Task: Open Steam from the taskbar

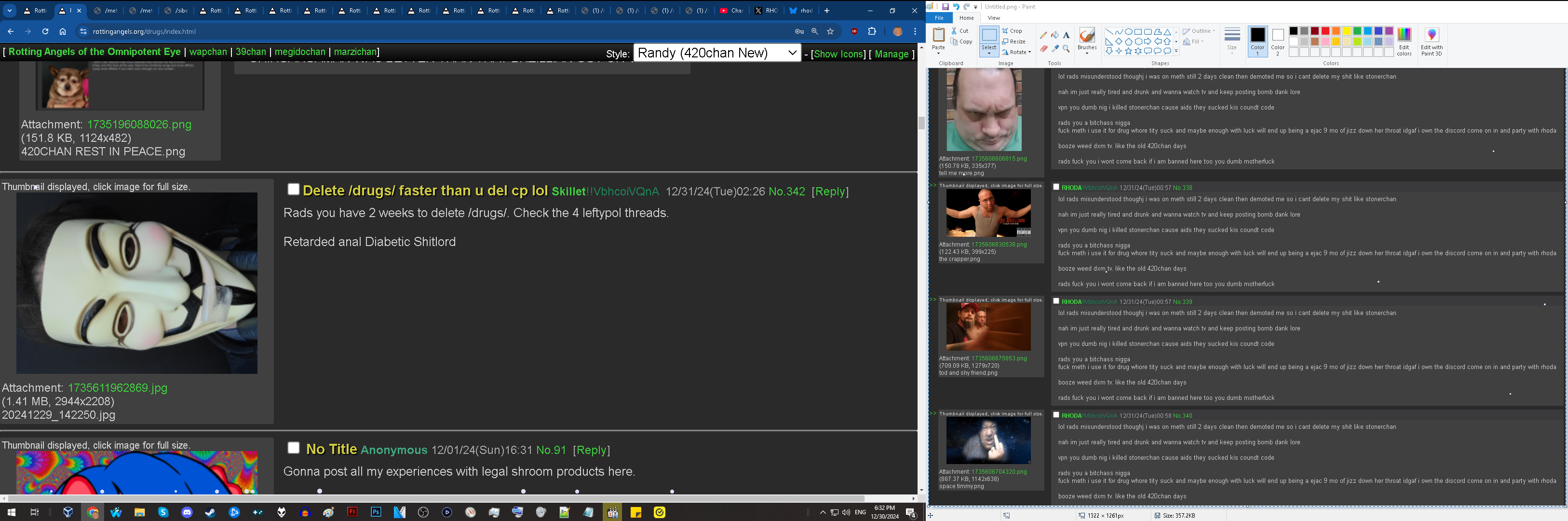Action: (x=210, y=512)
